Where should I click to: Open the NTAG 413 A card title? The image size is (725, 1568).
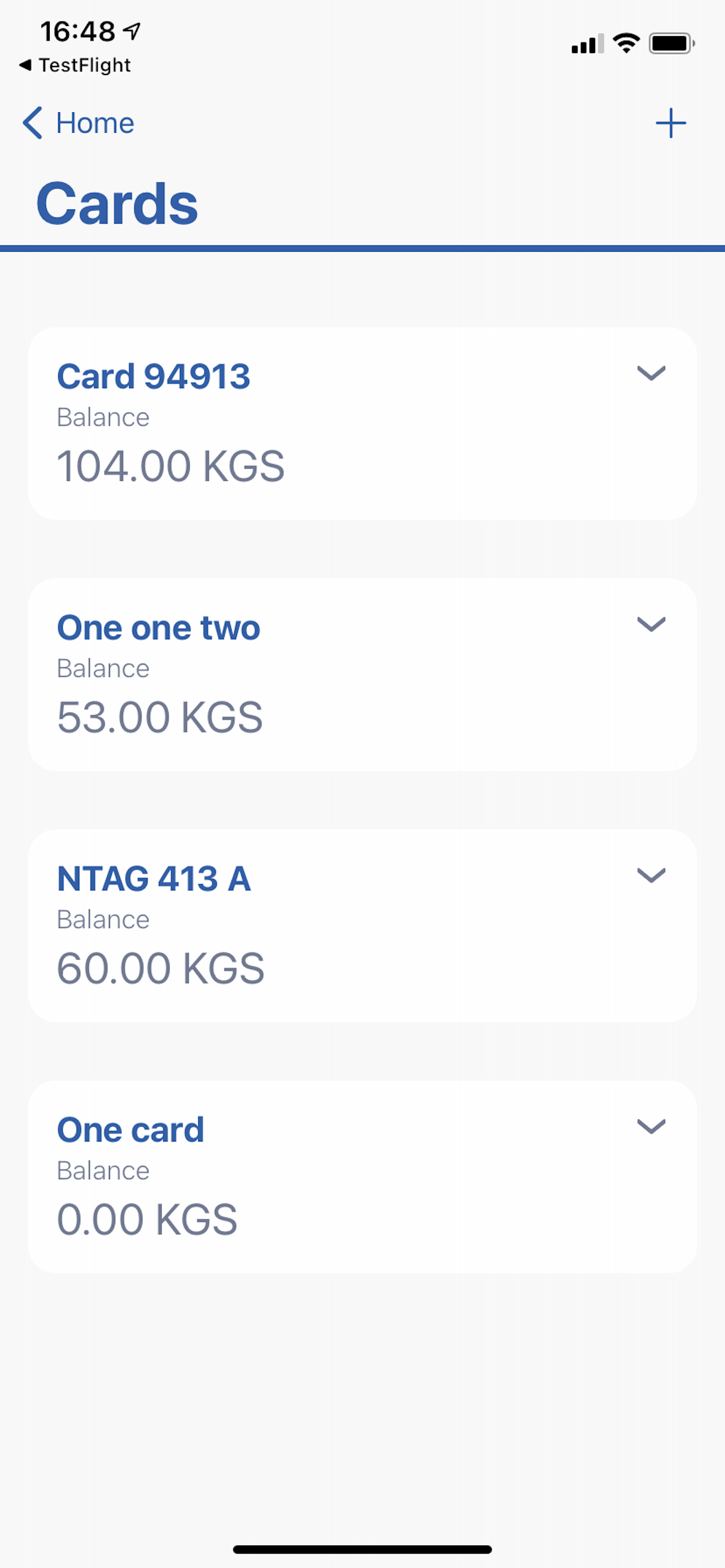click(x=154, y=878)
